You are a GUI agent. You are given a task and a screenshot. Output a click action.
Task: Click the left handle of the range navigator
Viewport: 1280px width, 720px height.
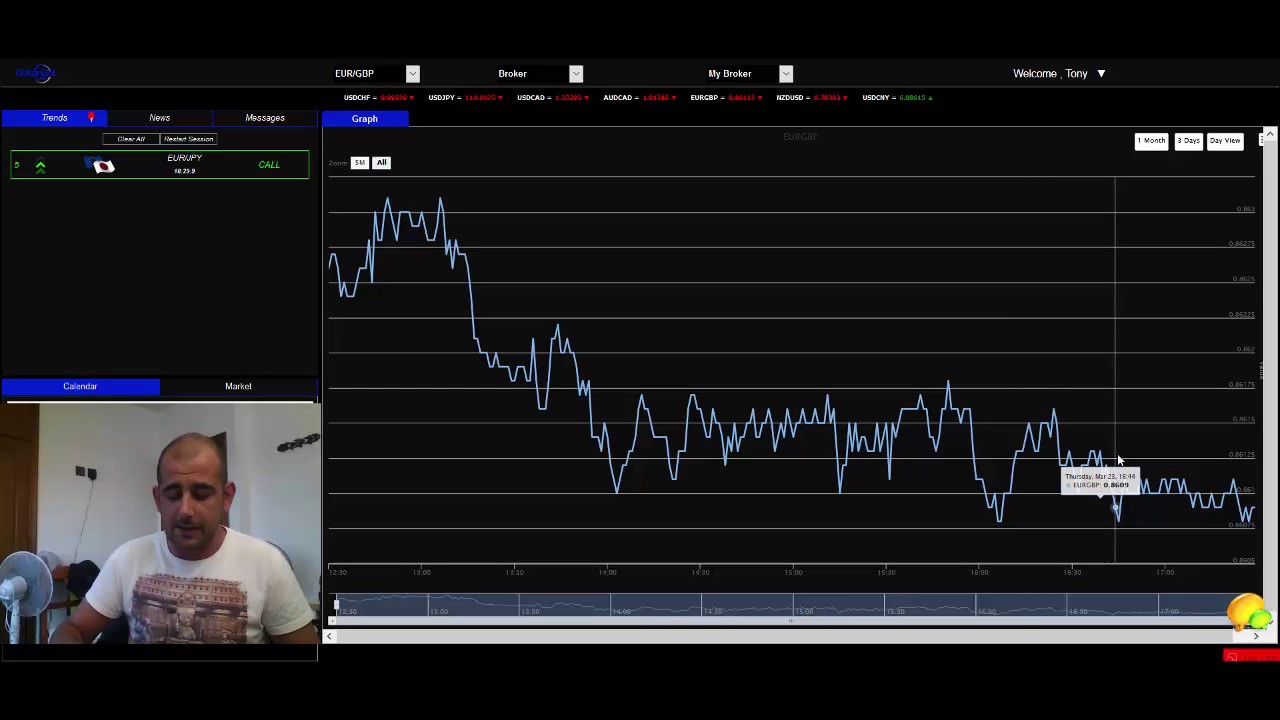[x=337, y=606]
